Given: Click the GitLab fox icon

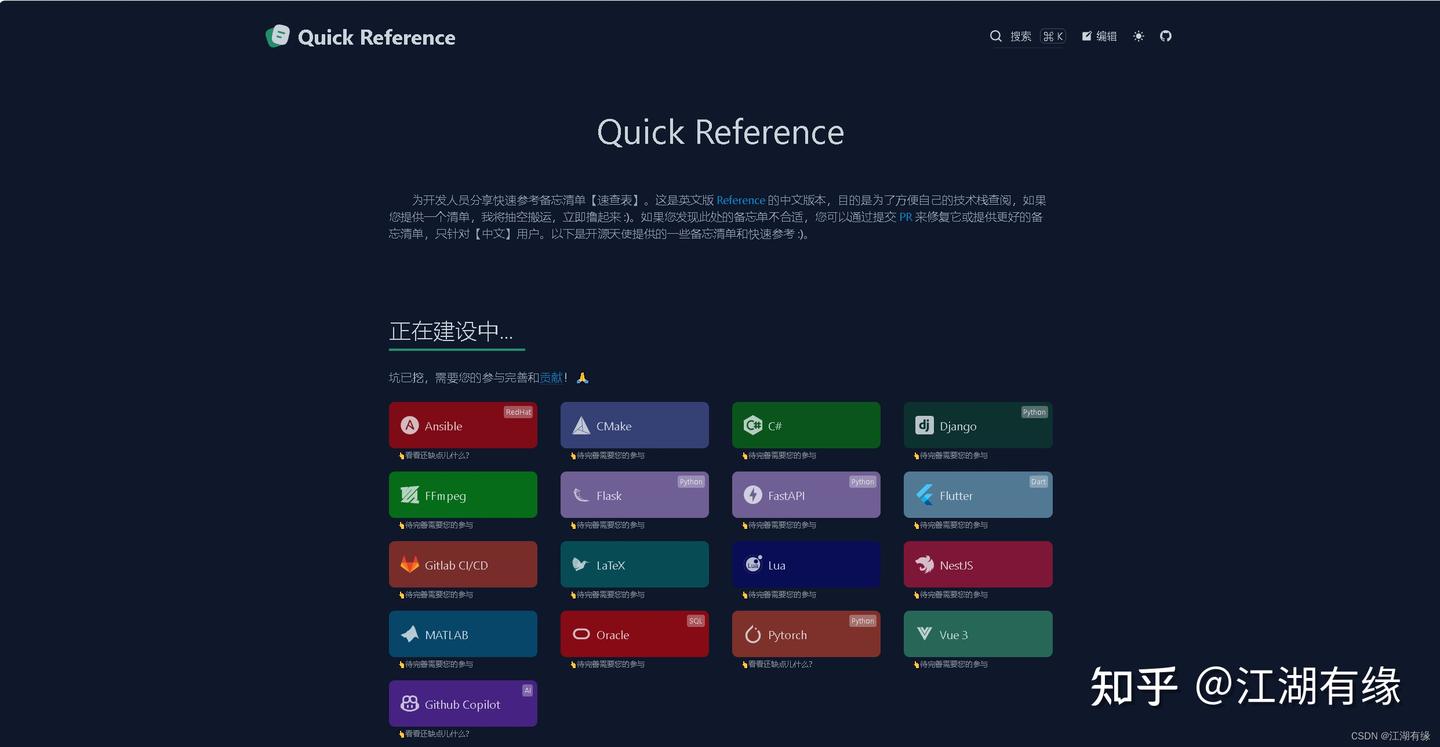Looking at the screenshot, I should [x=409, y=563].
